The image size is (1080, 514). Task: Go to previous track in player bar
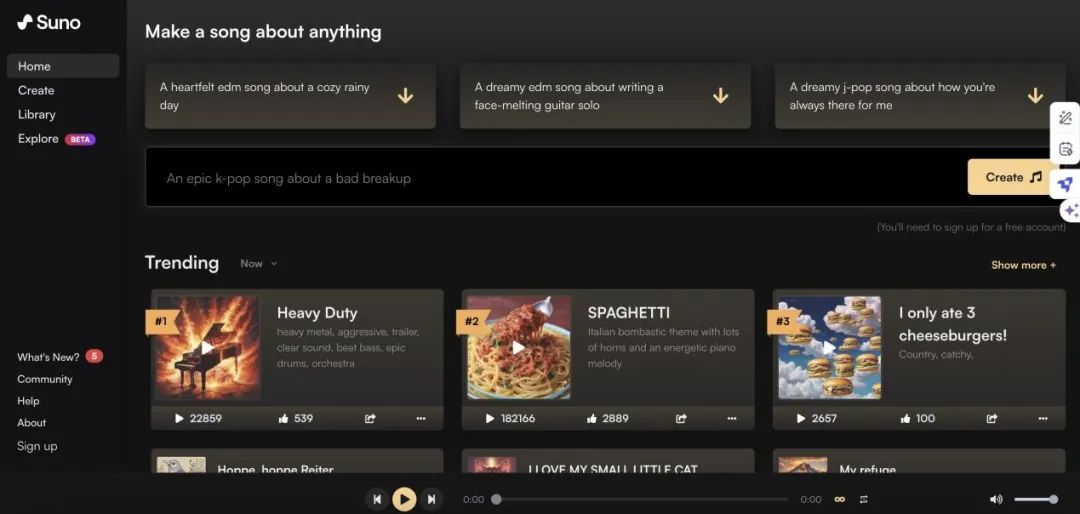pyautogui.click(x=377, y=499)
